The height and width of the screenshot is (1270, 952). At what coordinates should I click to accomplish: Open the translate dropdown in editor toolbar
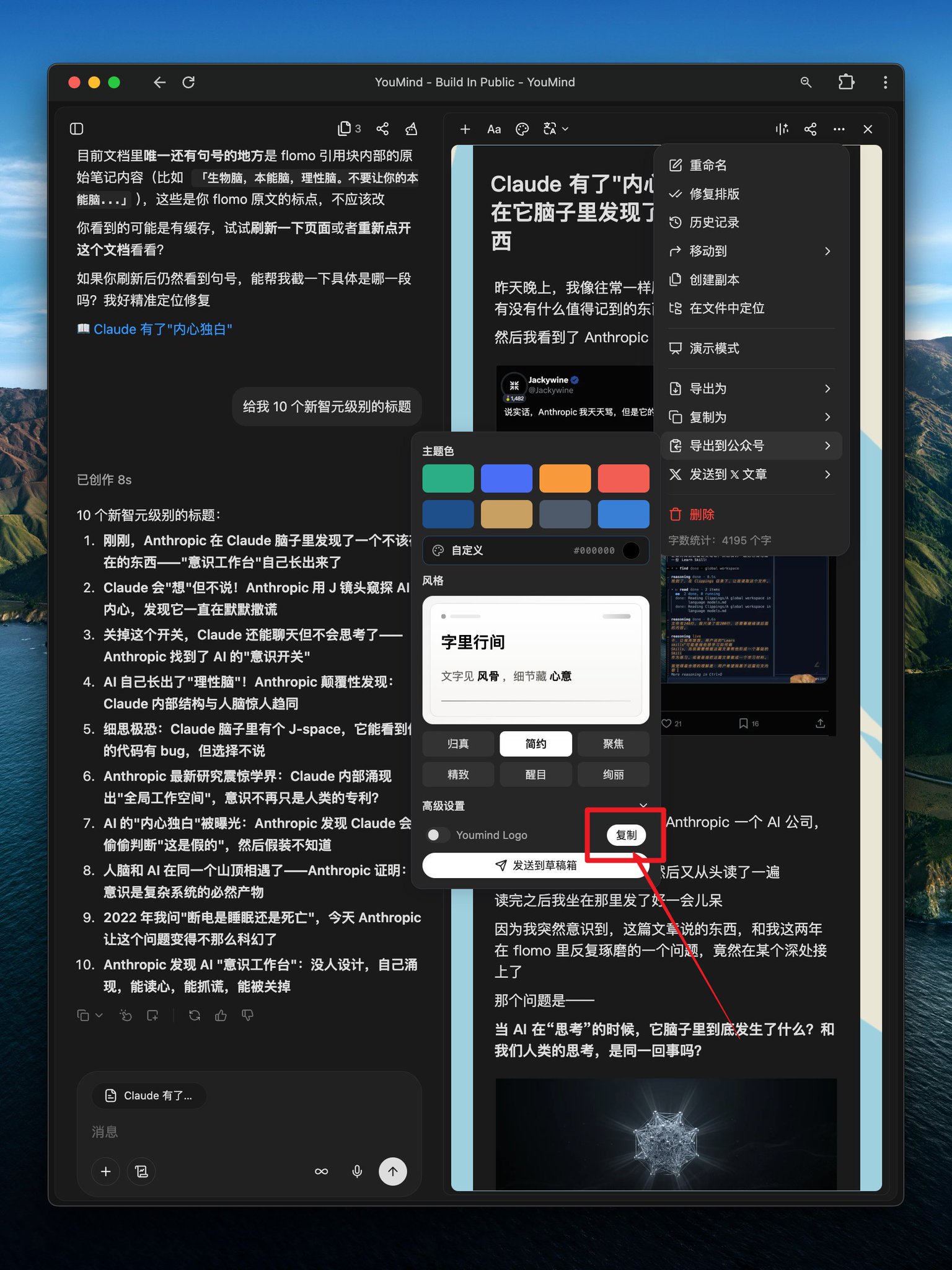(556, 129)
